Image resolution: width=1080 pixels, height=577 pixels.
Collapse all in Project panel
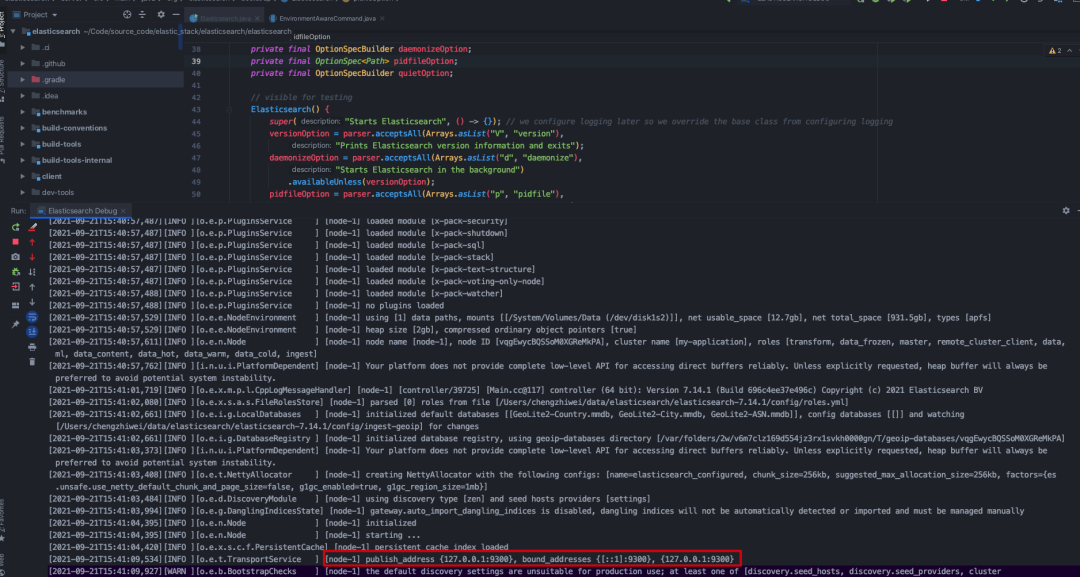click(x=144, y=14)
